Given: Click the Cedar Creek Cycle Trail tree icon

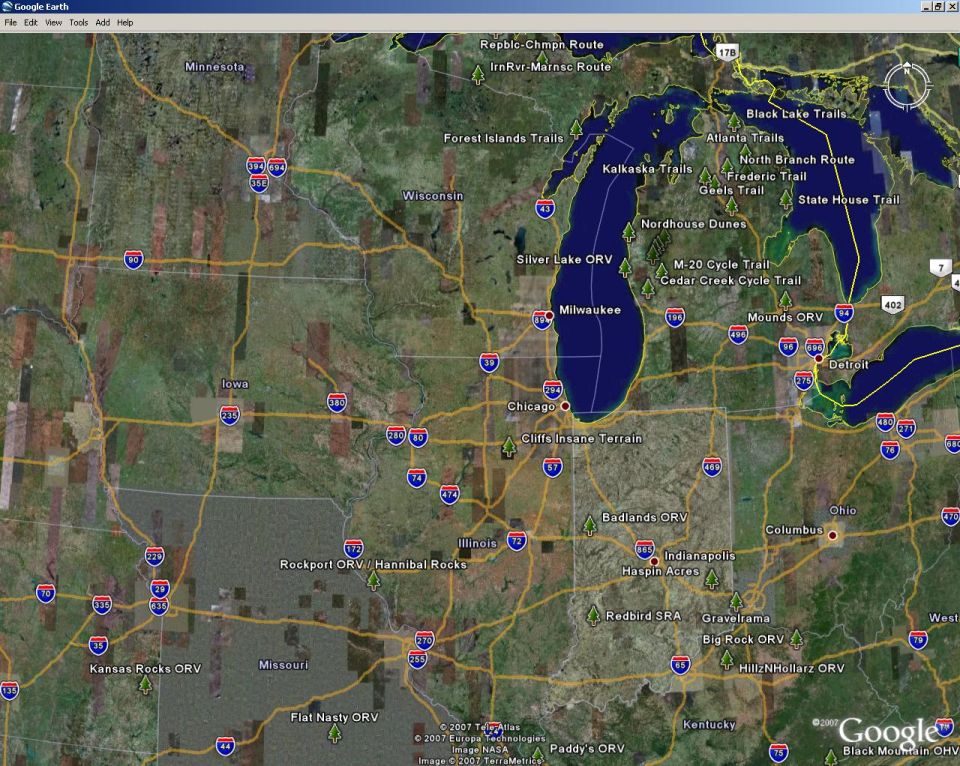Looking at the screenshot, I should pyautogui.click(x=648, y=288).
